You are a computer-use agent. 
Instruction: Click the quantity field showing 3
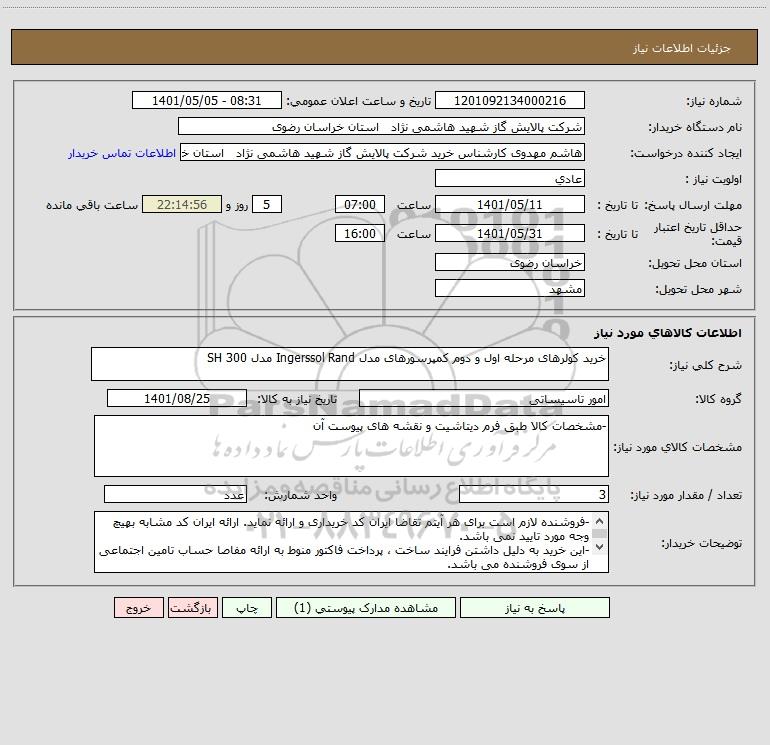(534, 494)
